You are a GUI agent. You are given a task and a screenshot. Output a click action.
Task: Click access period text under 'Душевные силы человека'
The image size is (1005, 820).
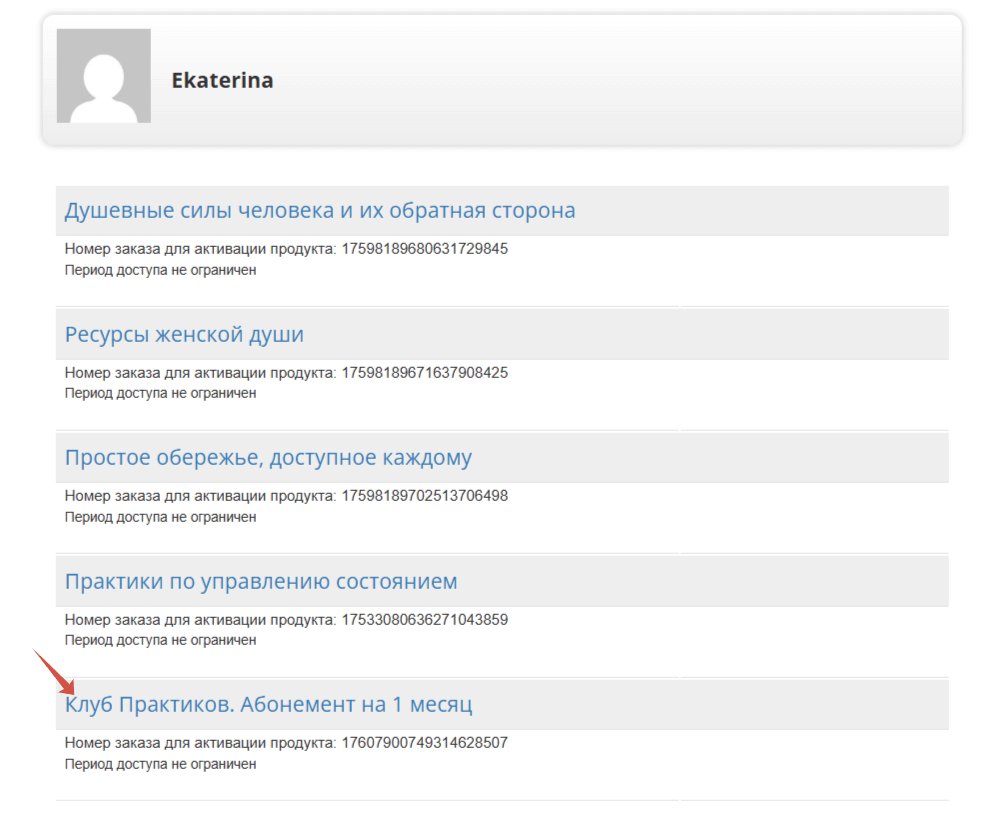coord(160,270)
